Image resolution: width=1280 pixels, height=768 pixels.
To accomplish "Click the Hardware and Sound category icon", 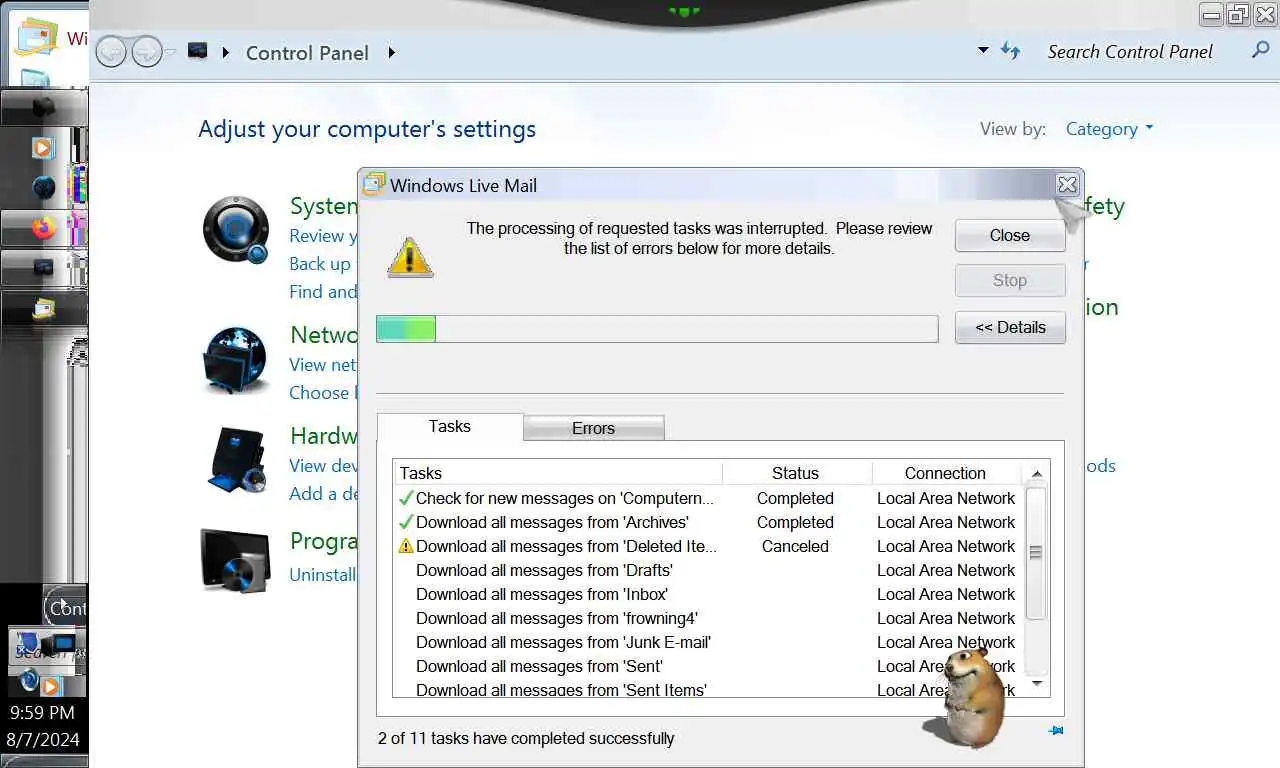I will 236,460.
